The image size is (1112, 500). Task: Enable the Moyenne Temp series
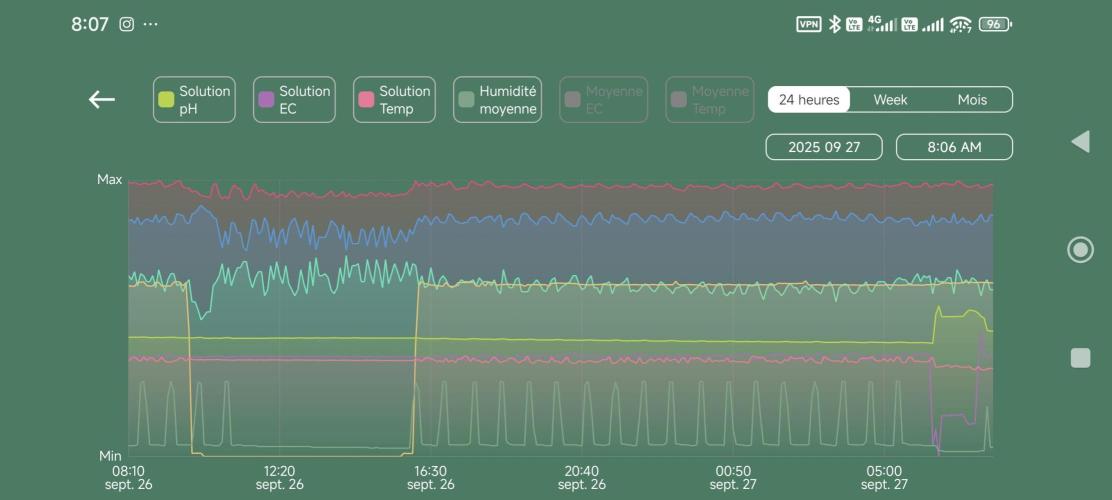coord(709,100)
